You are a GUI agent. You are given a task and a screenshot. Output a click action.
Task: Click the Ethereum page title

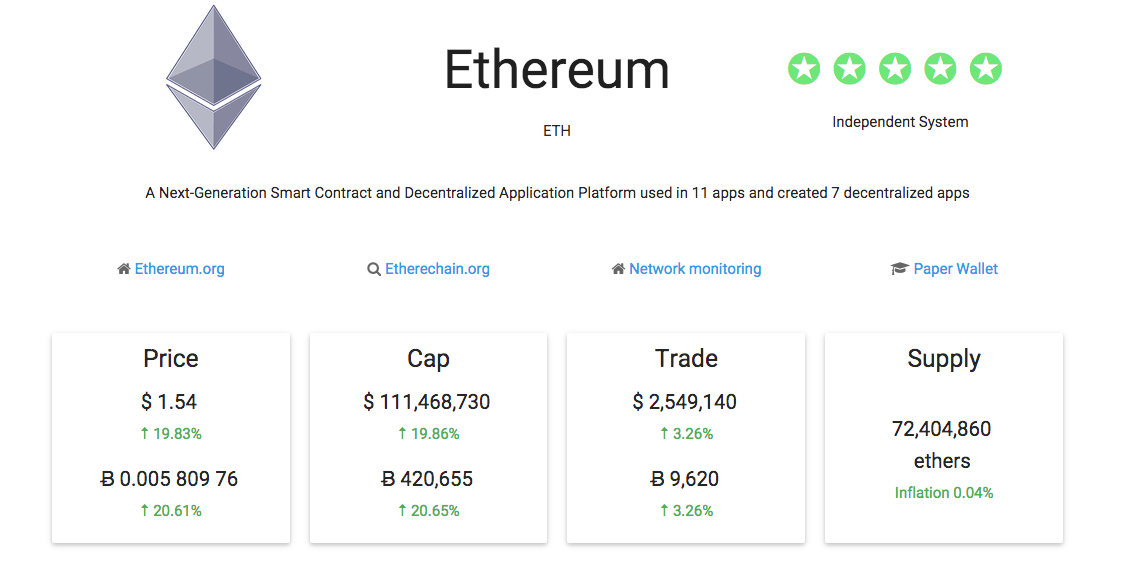coord(557,70)
